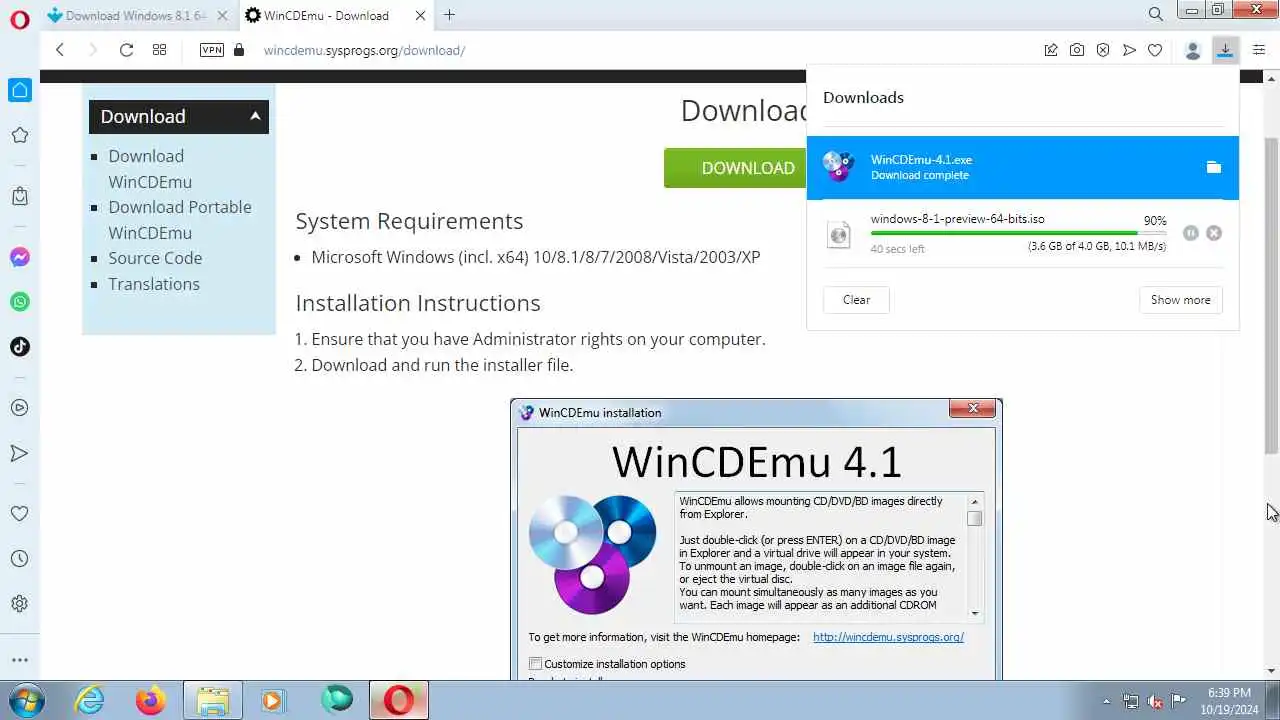Open the Opera main menu logo

click(x=19, y=19)
